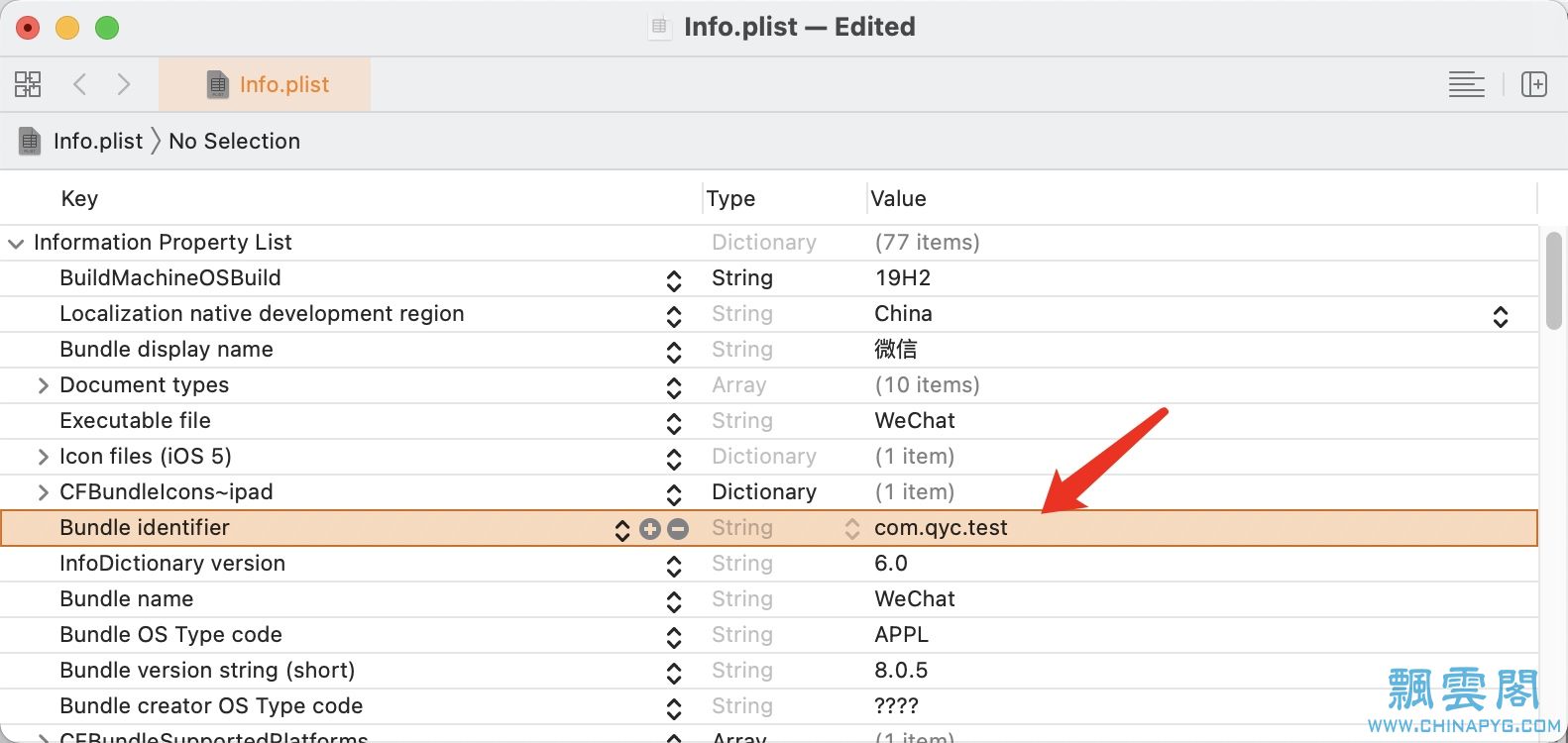Viewport: 1568px width, 743px height.
Task: Click the Info.plist breadcrumb item
Action: pyautogui.click(x=98, y=141)
